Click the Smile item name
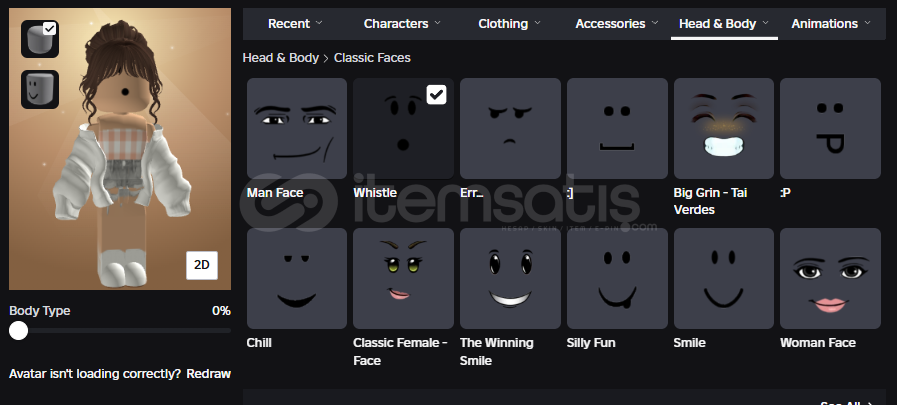Screen dimensions: 897x405 tap(689, 343)
